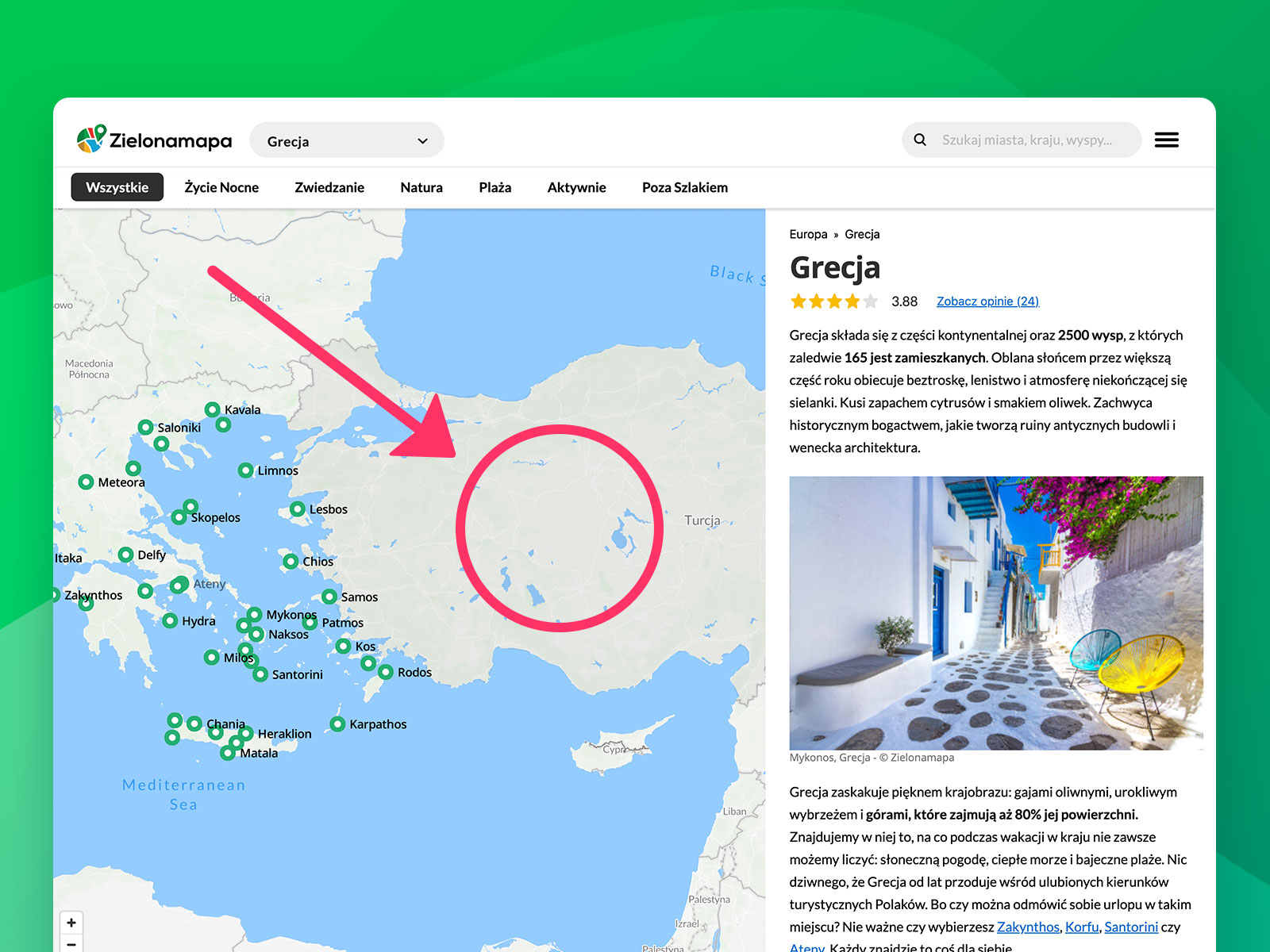Switch to the Zwiedzanie tab

point(329,187)
